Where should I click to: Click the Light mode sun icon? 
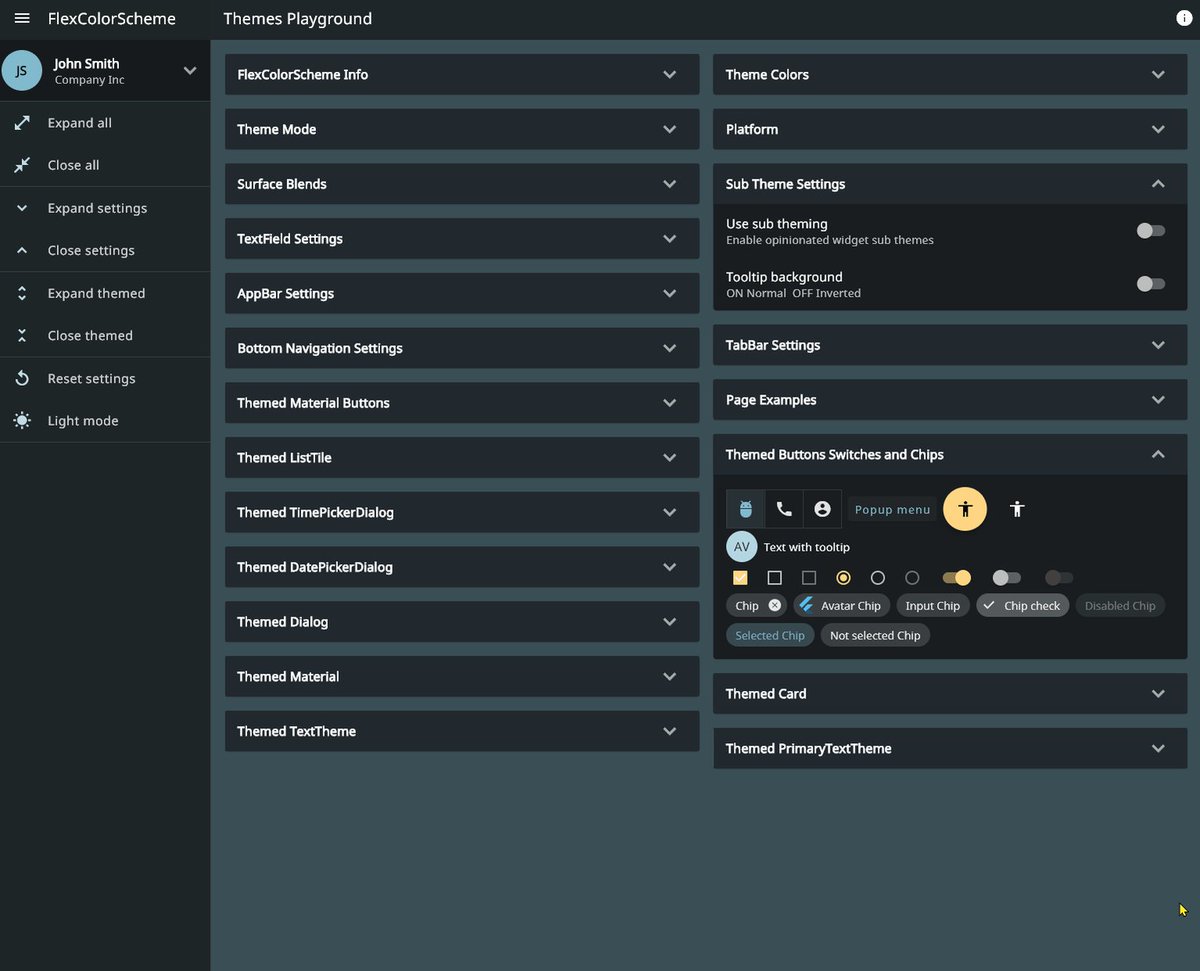[x=22, y=421]
